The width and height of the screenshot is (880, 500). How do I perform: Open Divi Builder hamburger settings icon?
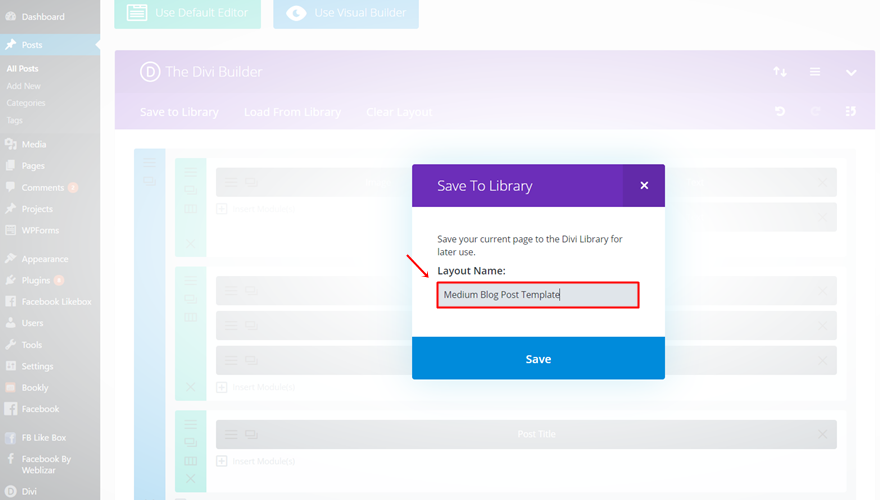point(815,72)
